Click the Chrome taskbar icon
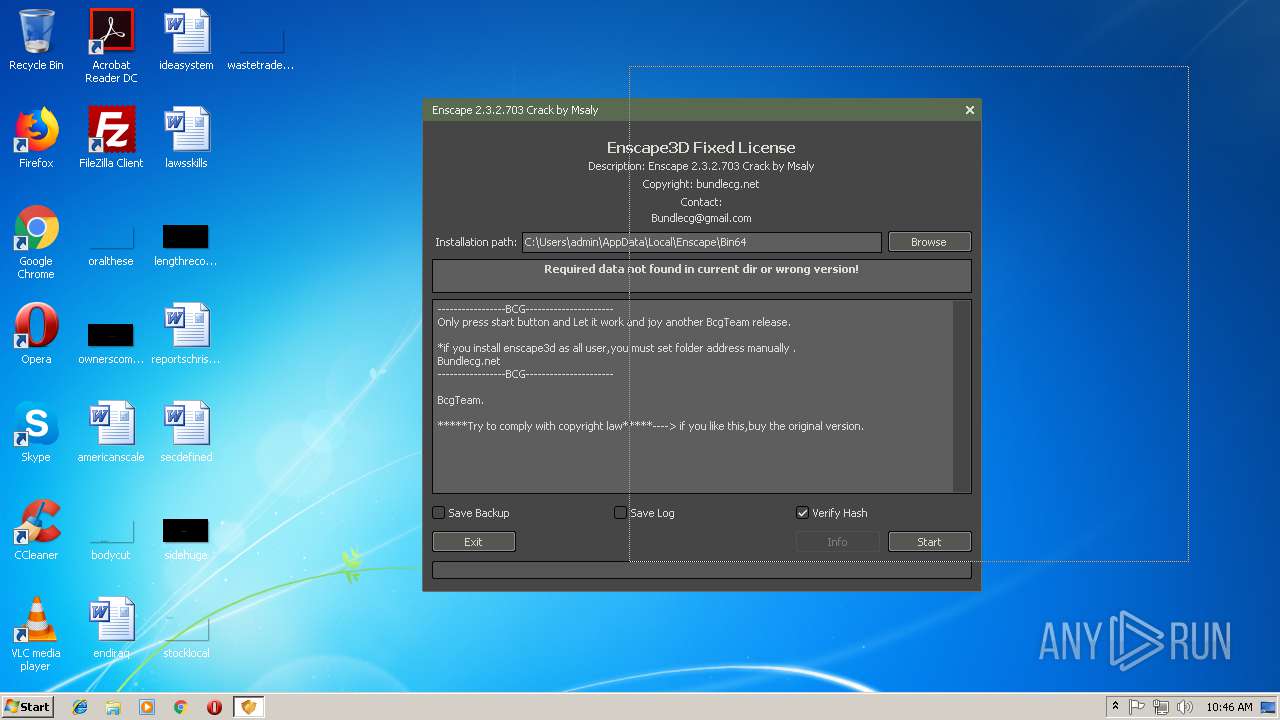This screenshot has height=720, width=1280. pos(181,707)
